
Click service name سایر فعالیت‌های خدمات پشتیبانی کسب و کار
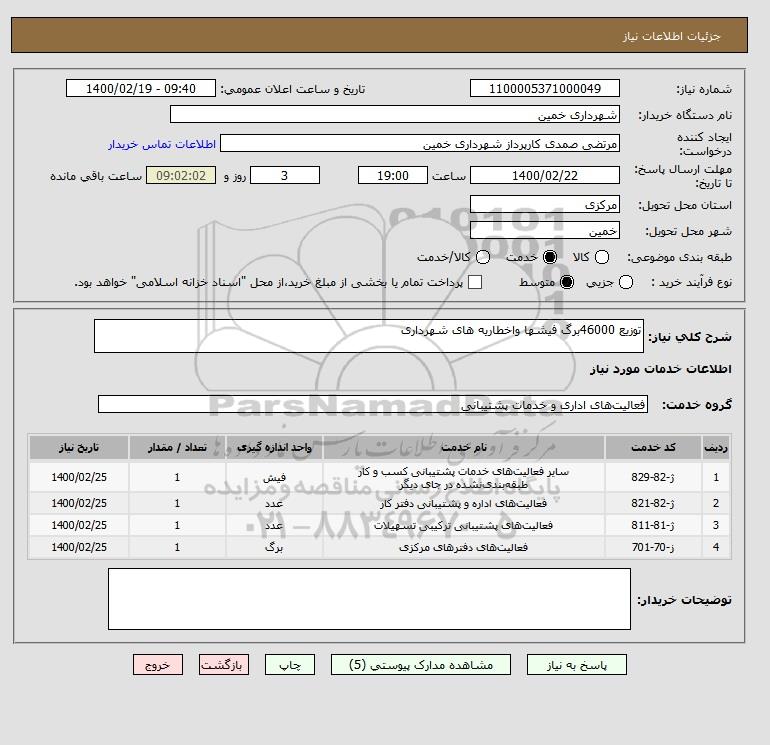pos(464,478)
